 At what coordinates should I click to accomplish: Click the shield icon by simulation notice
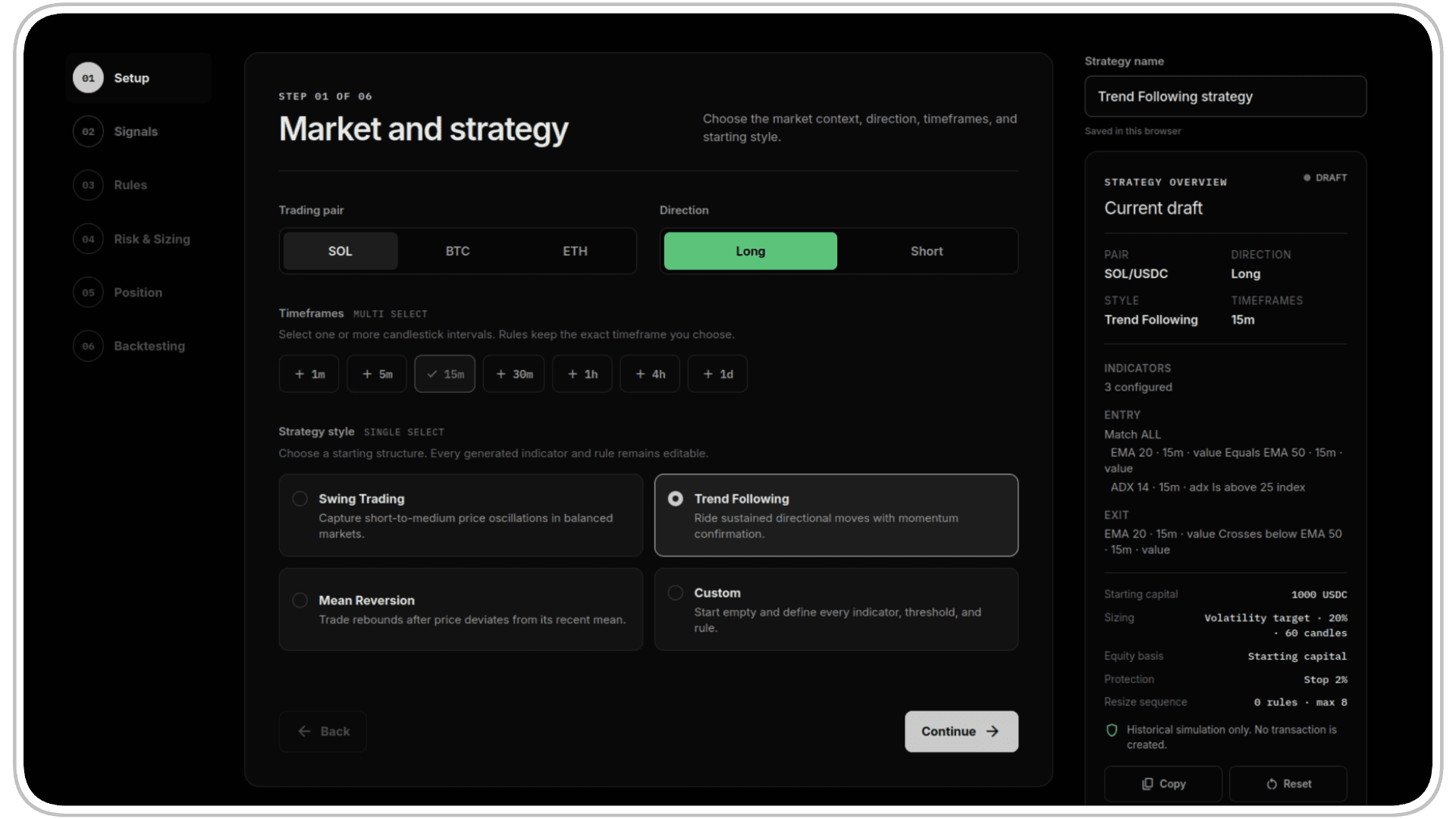pyautogui.click(x=1112, y=730)
